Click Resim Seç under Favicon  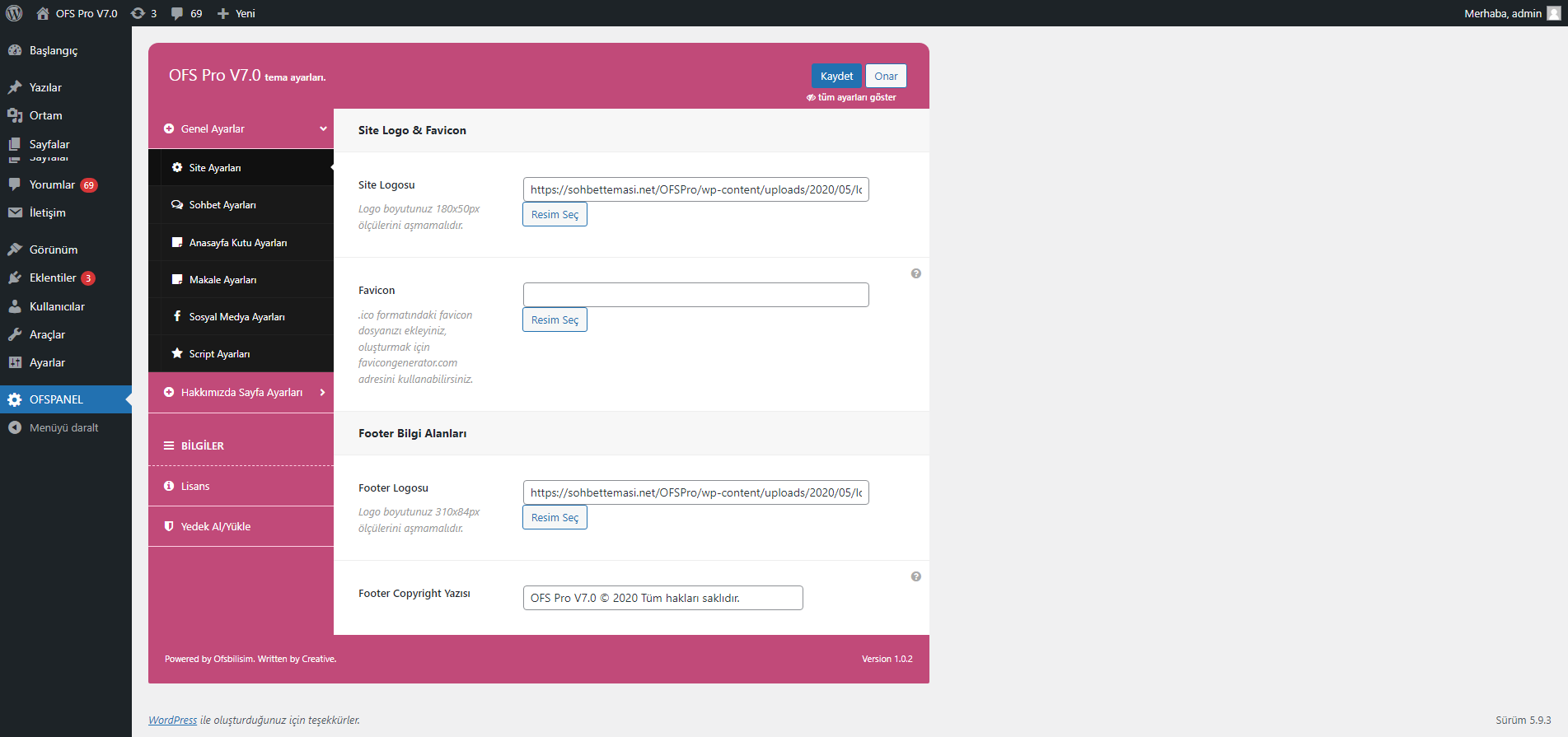(x=555, y=320)
